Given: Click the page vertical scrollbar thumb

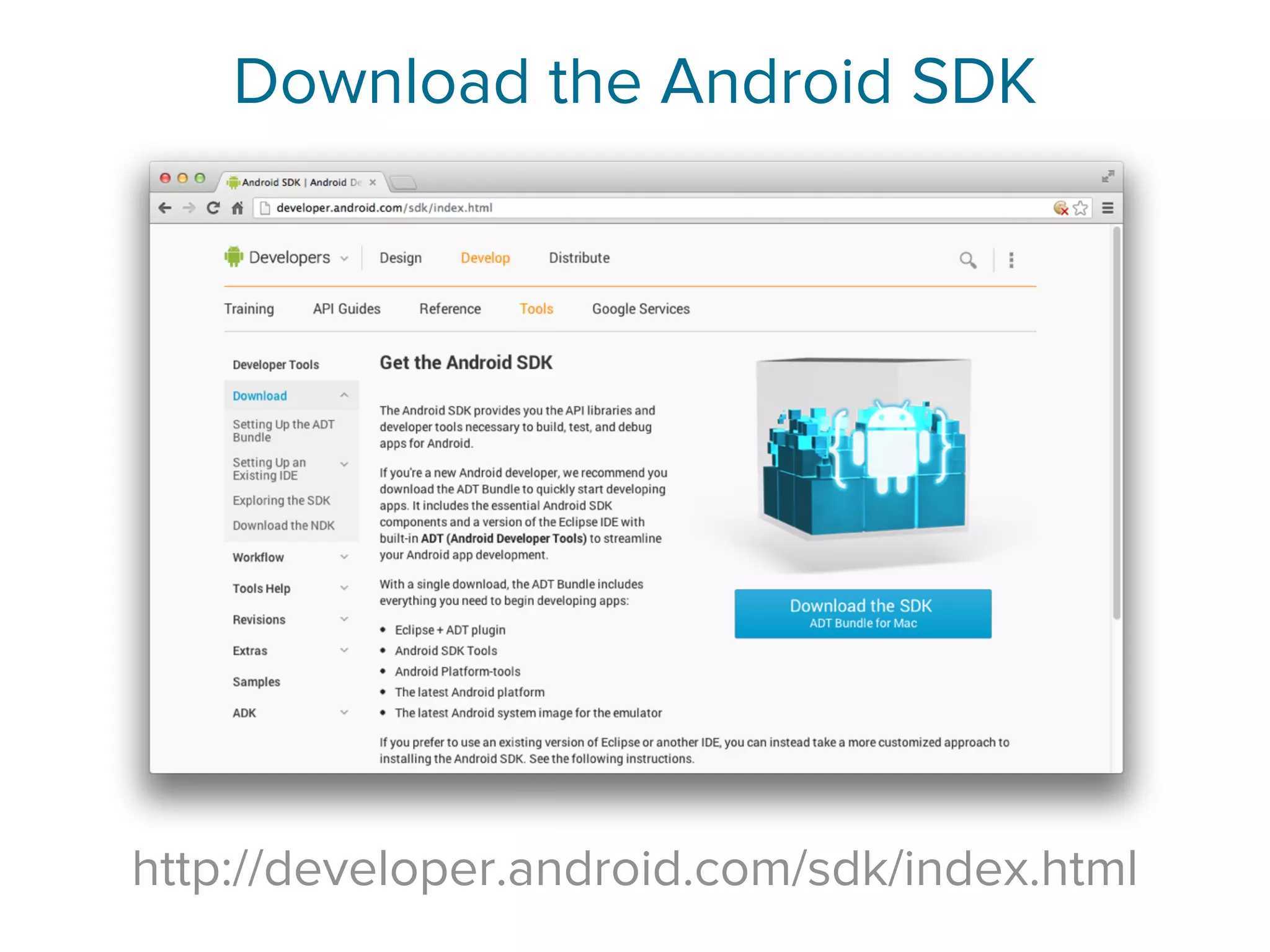Looking at the screenshot, I should pos(1117,423).
